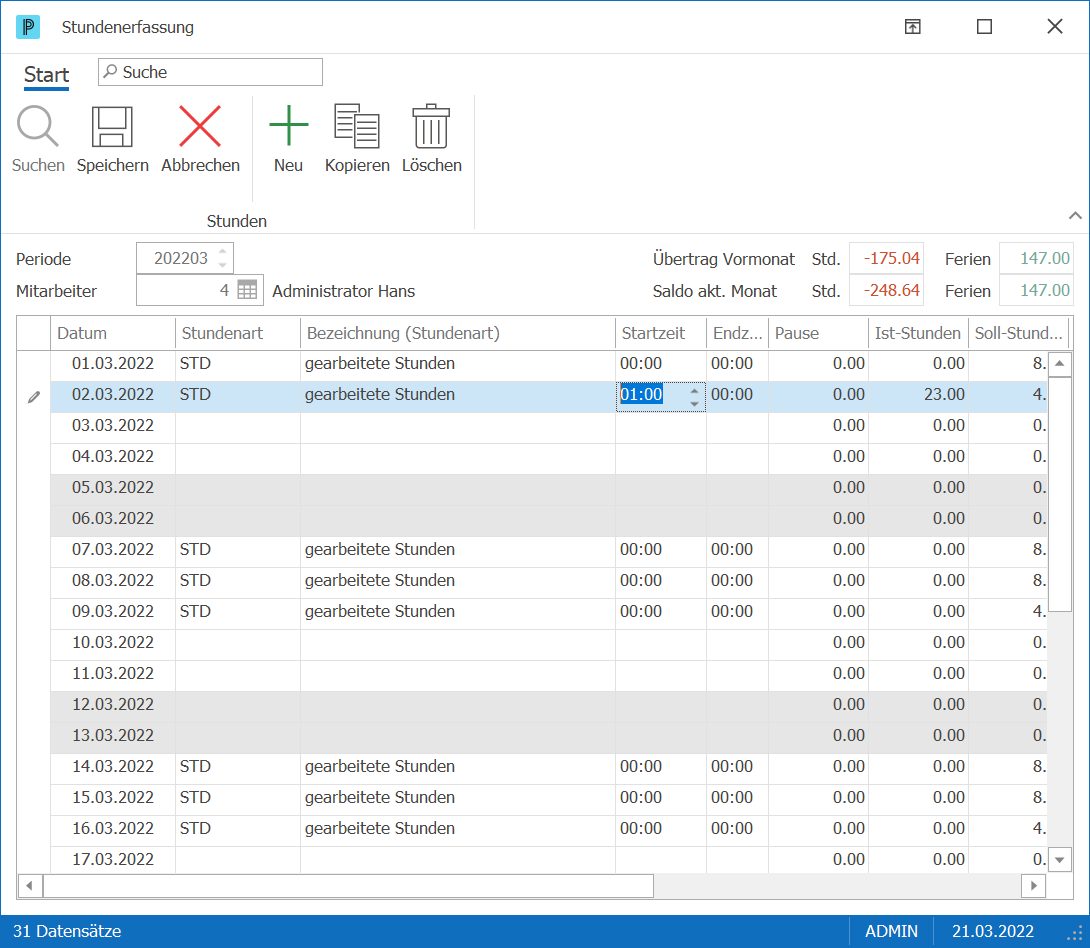This screenshot has width=1090, height=948.
Task: Click the horizontal scrollbar thumb
Action: point(348,885)
